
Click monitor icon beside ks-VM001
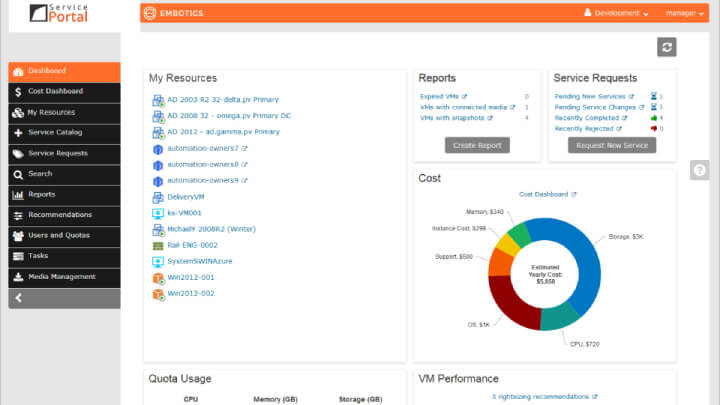(x=158, y=214)
